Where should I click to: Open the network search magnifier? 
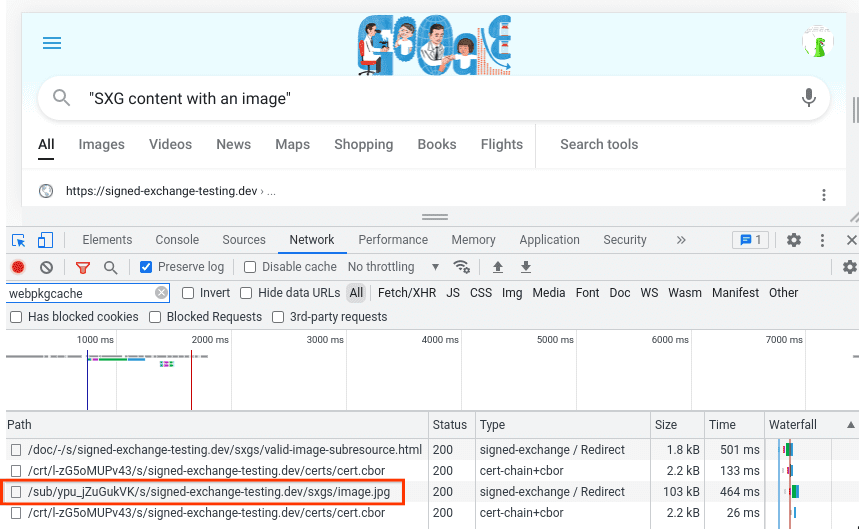[x=111, y=268]
